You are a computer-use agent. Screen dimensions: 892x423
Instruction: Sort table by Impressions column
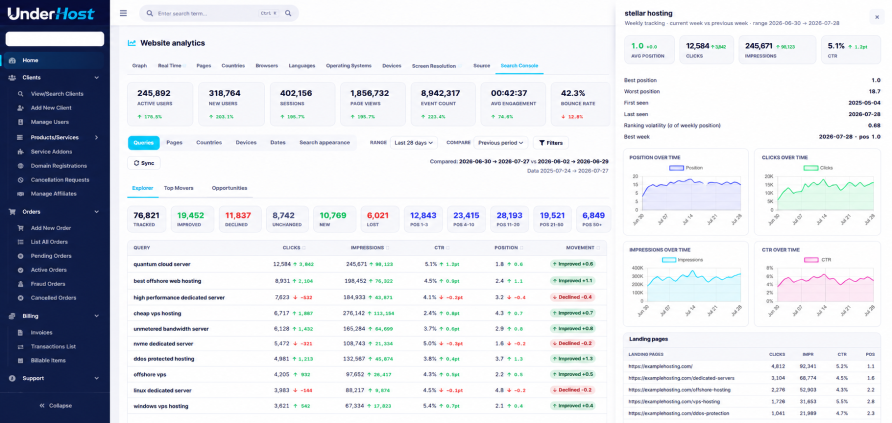(369, 247)
